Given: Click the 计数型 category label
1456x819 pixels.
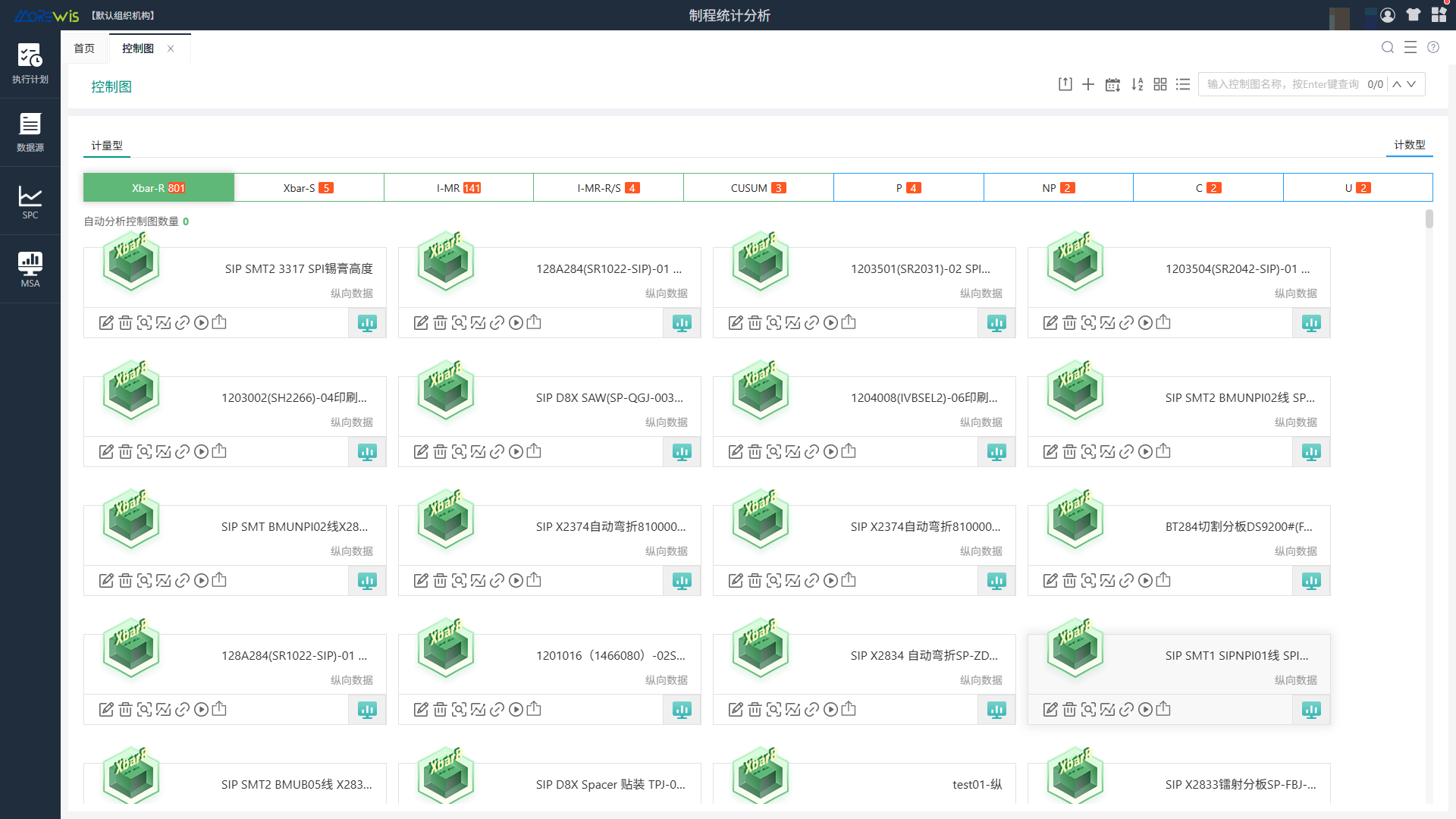Looking at the screenshot, I should [1410, 144].
